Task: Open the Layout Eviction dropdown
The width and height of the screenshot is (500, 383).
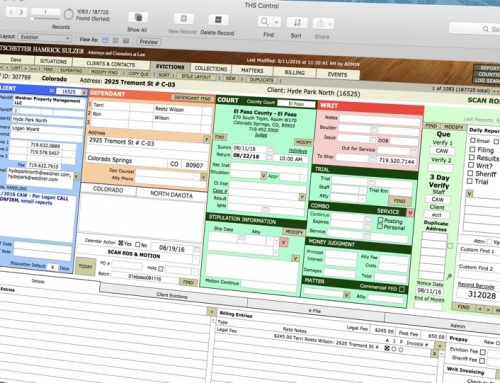Action: [45, 38]
